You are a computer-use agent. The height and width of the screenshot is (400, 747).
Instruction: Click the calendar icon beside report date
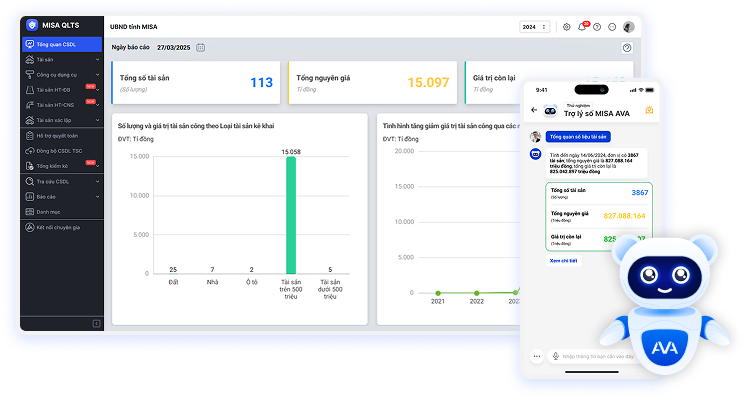pos(201,48)
